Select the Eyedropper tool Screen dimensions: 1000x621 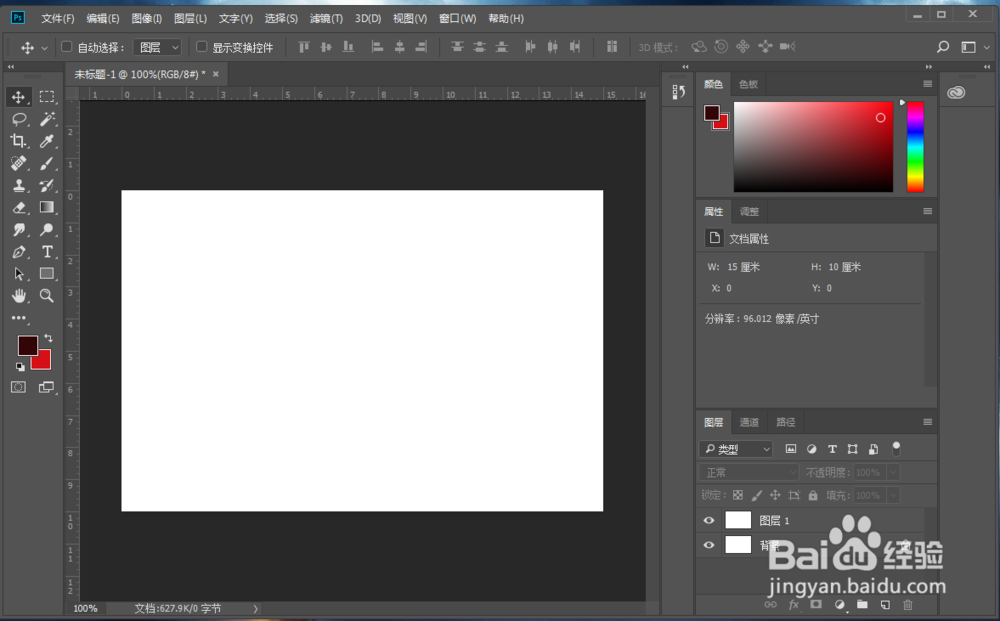coord(47,141)
